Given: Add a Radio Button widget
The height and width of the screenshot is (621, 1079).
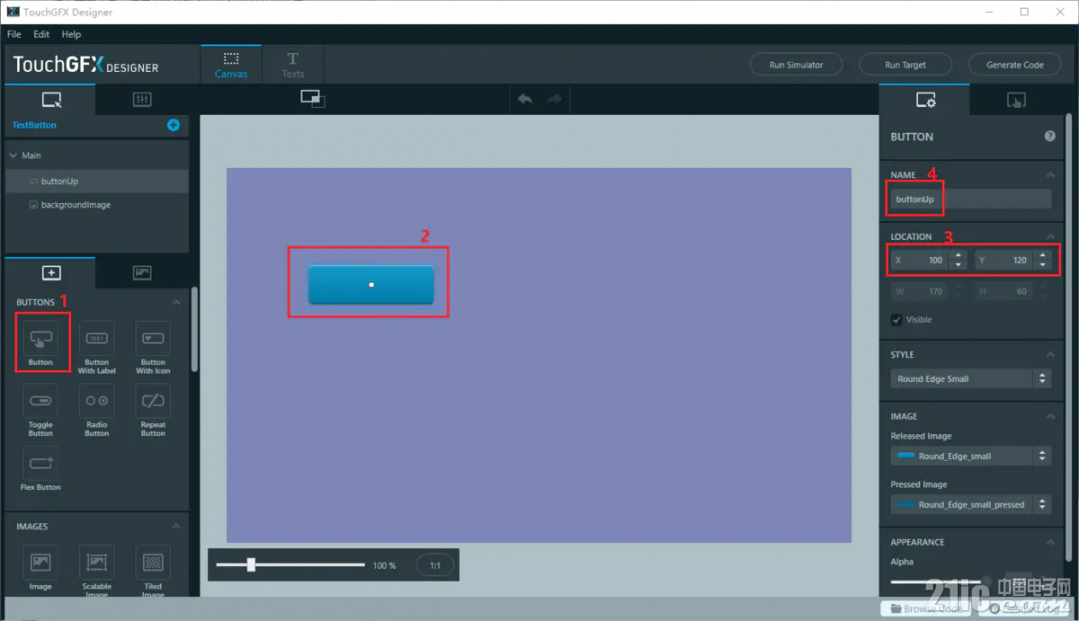Looking at the screenshot, I should [96, 411].
